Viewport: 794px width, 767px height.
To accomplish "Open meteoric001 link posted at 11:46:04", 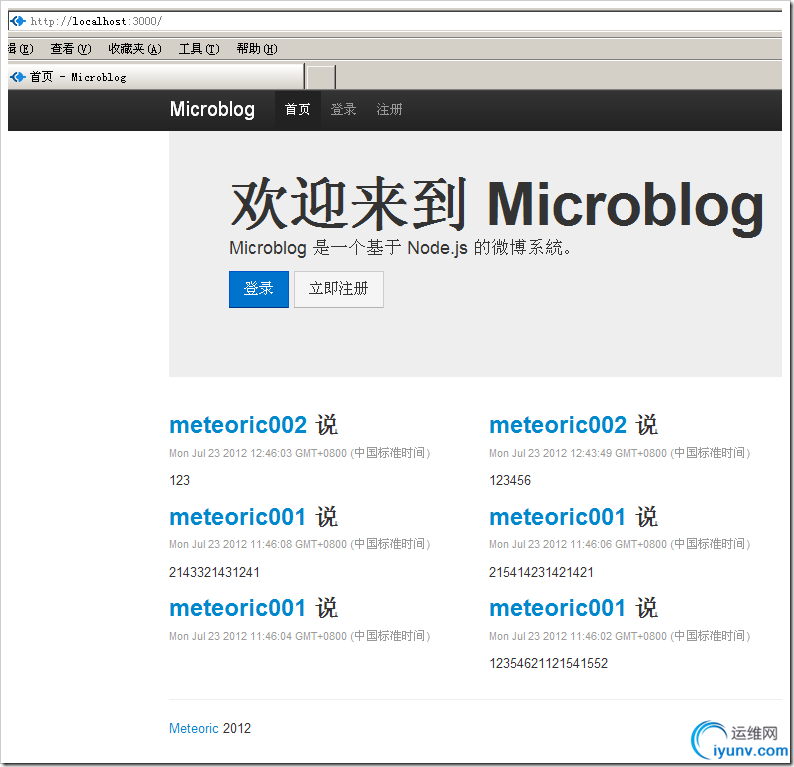I will 237,608.
